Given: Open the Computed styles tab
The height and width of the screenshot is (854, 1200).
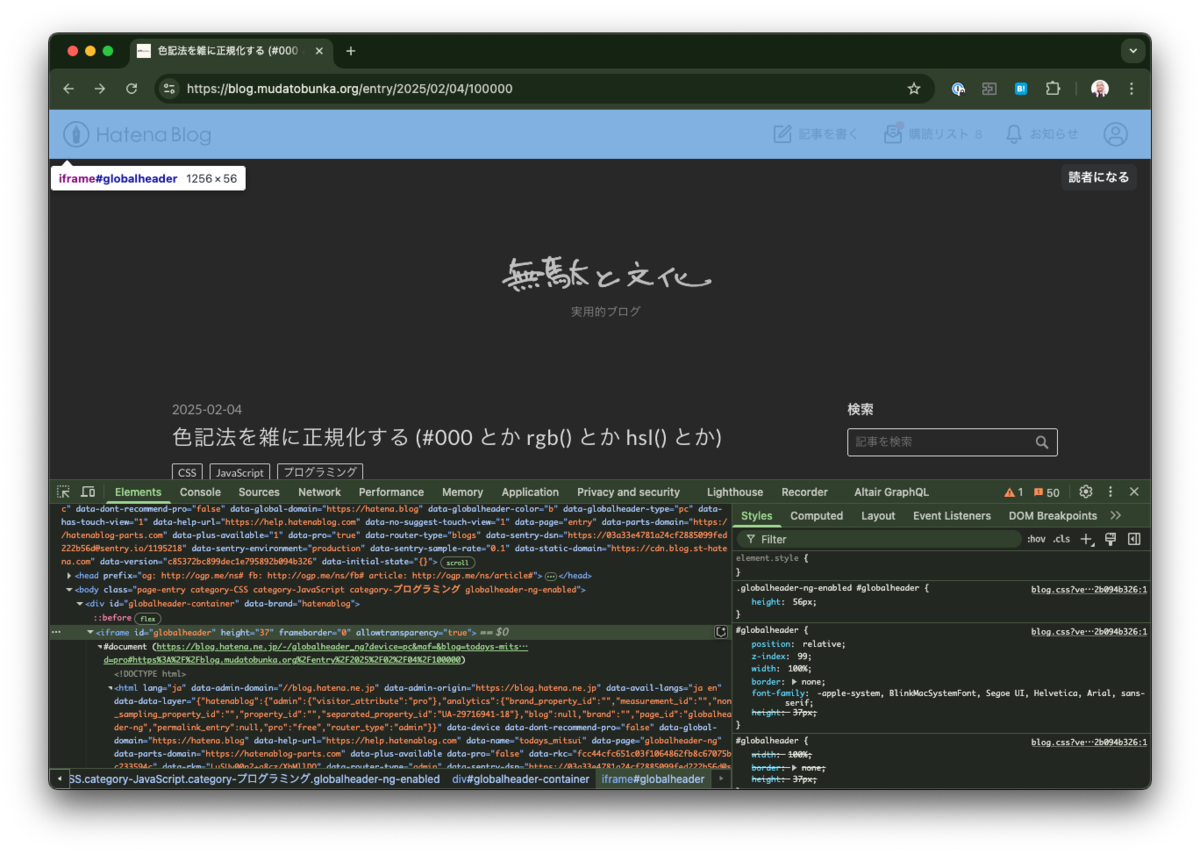Looking at the screenshot, I should (x=817, y=516).
